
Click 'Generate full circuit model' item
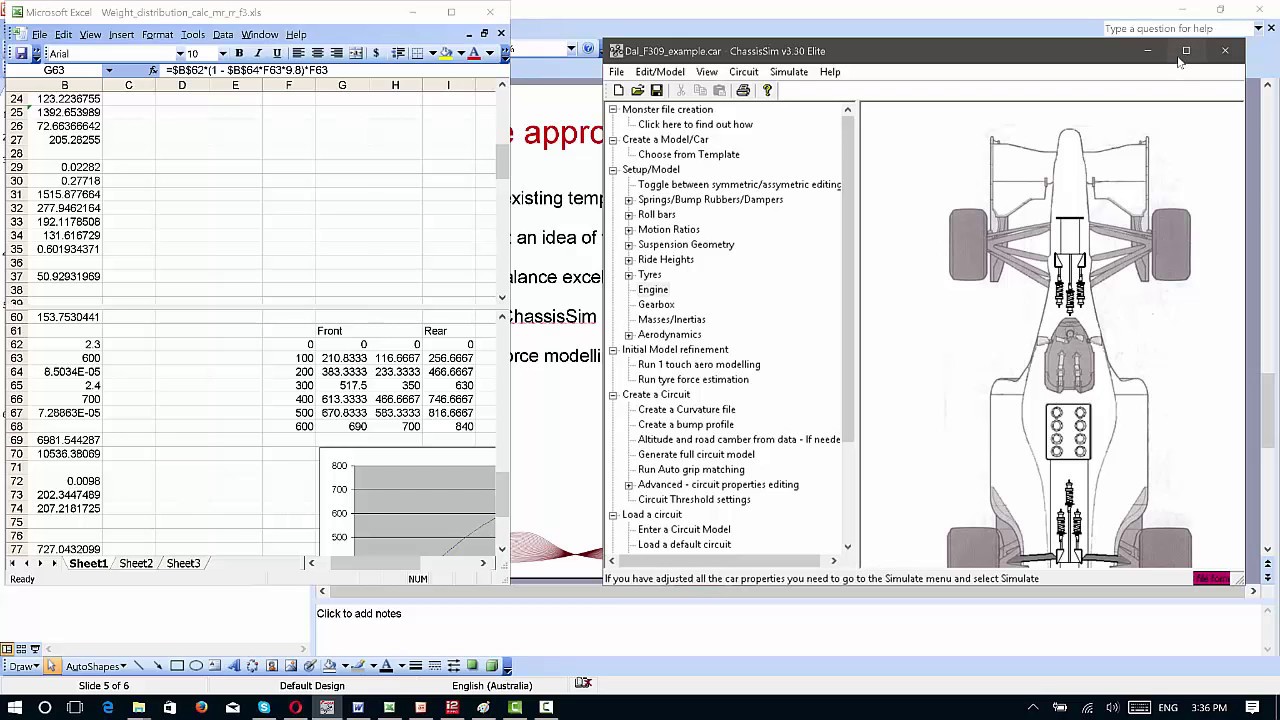point(696,455)
